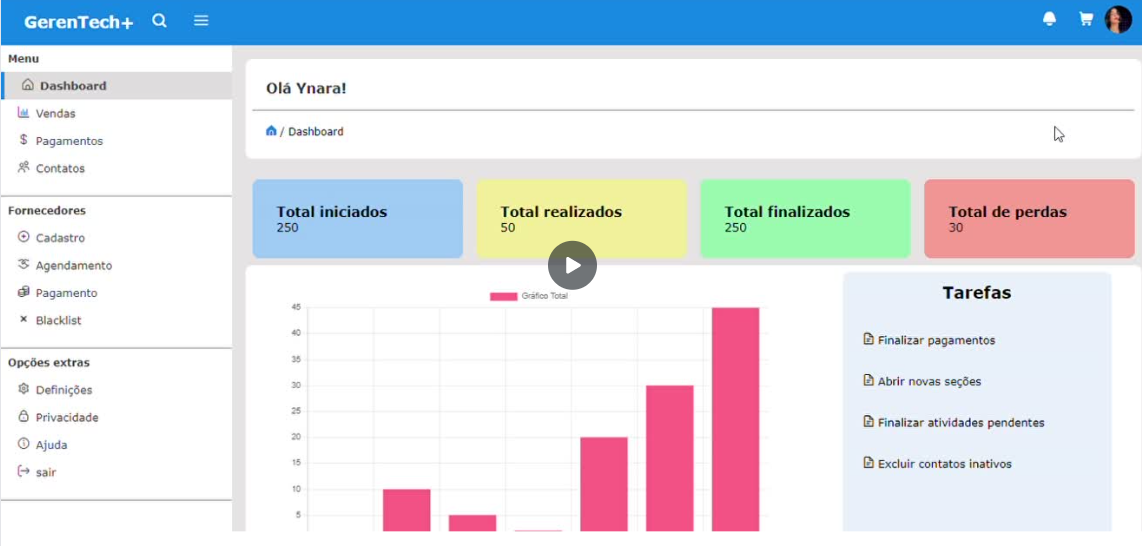The width and height of the screenshot is (1142, 546).
Task: Click the sair logout link
Action: tap(45, 472)
